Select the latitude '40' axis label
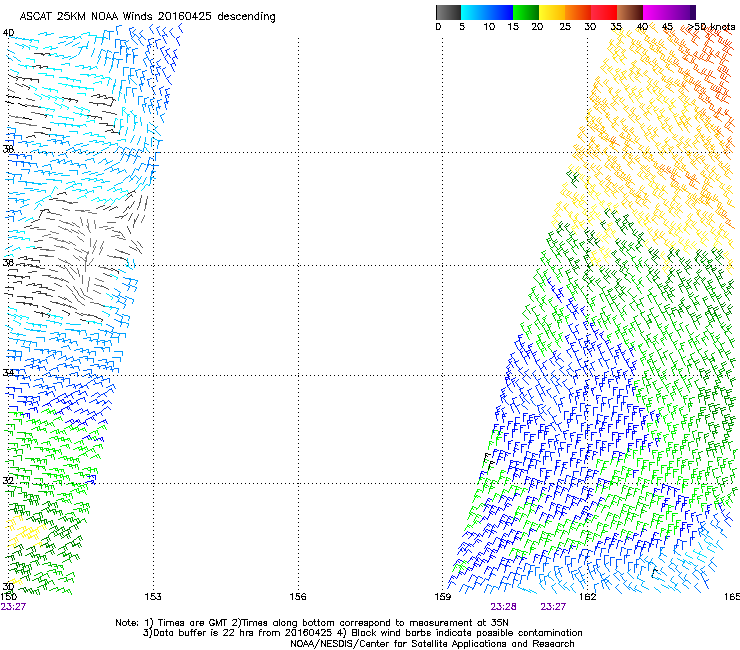740x650 pixels. pos(8,33)
